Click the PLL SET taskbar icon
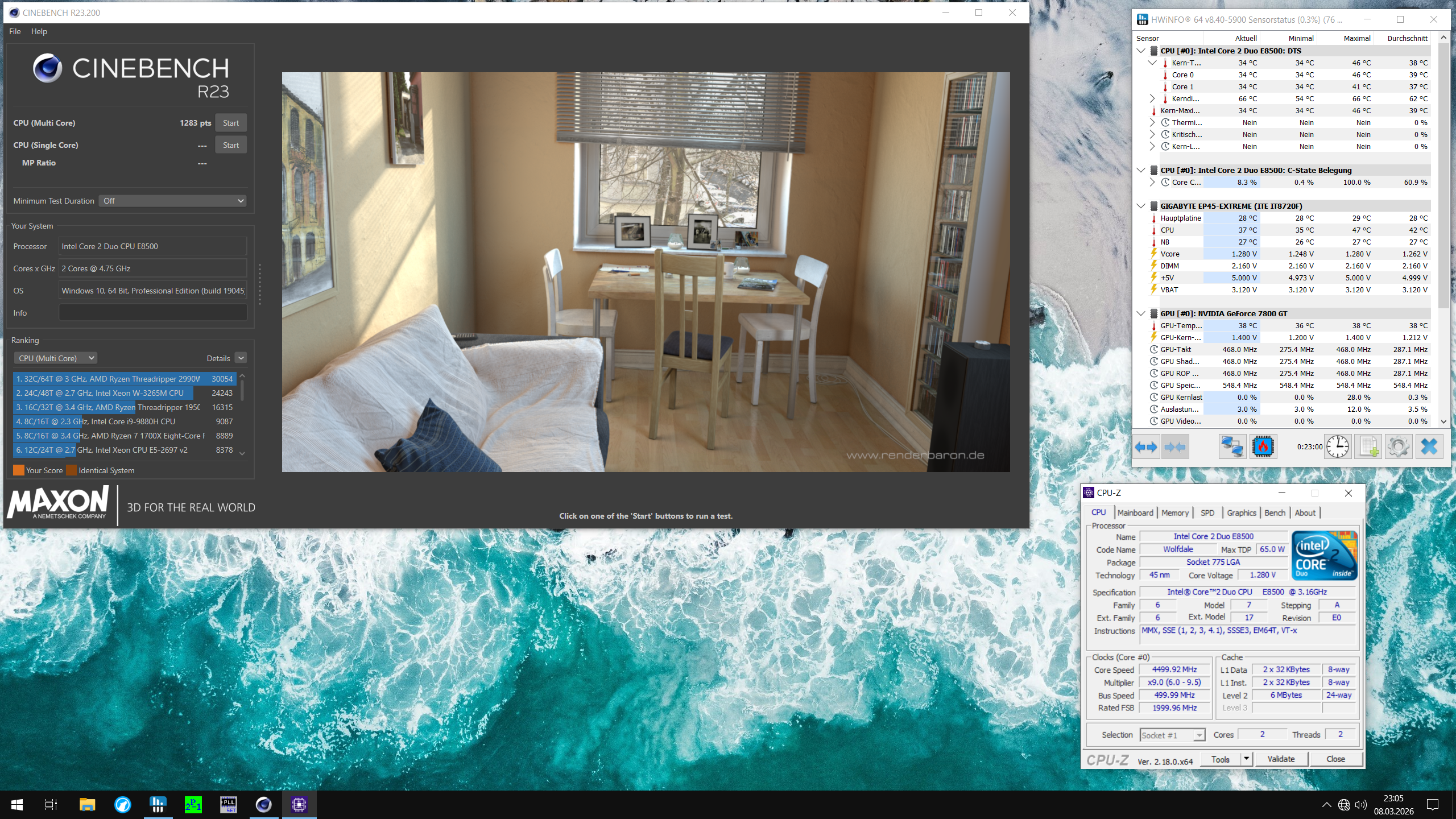Viewport: 1456px width, 819px height. (x=228, y=805)
